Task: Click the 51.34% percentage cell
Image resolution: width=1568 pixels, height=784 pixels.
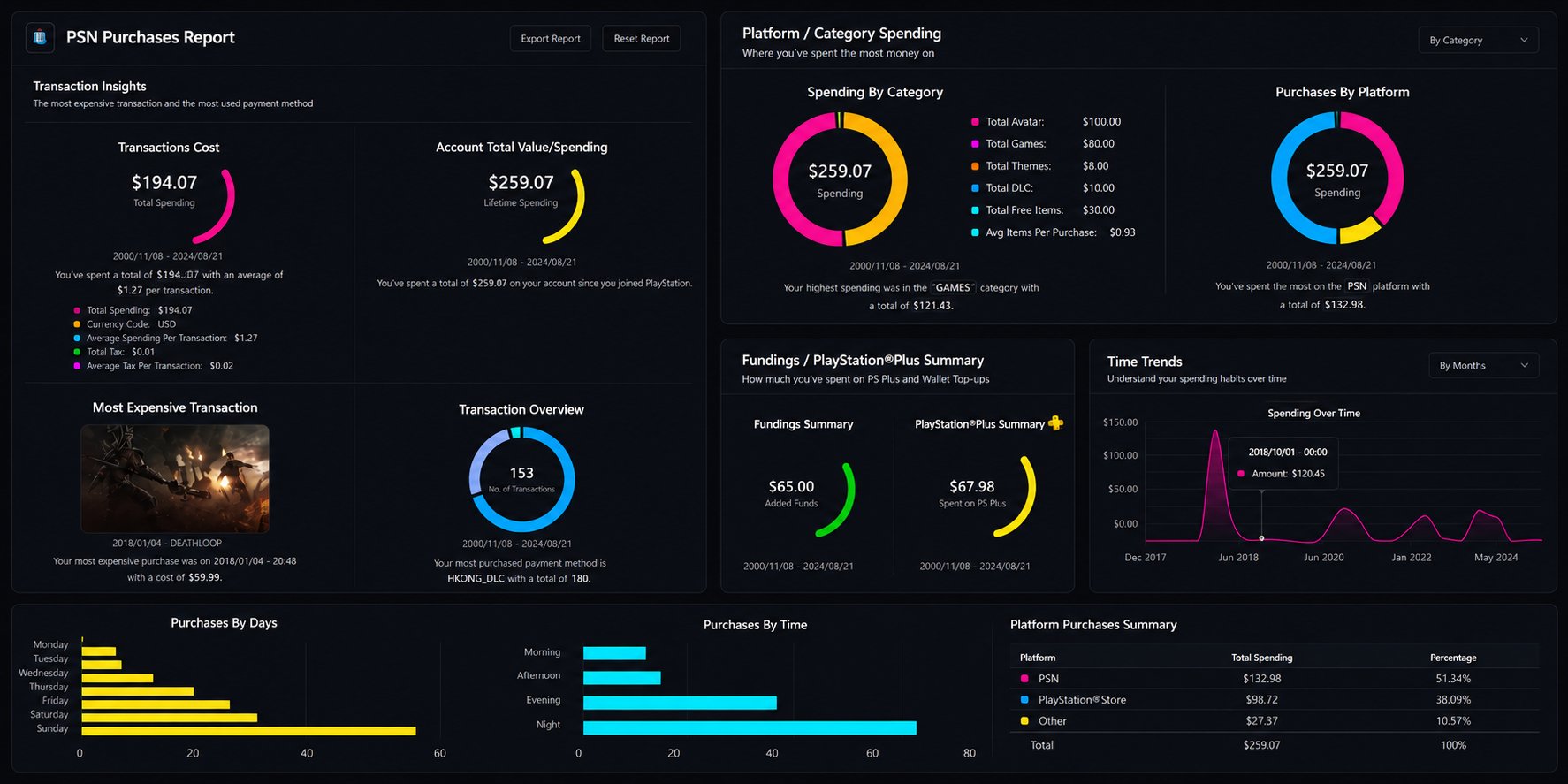Action: point(1453,679)
